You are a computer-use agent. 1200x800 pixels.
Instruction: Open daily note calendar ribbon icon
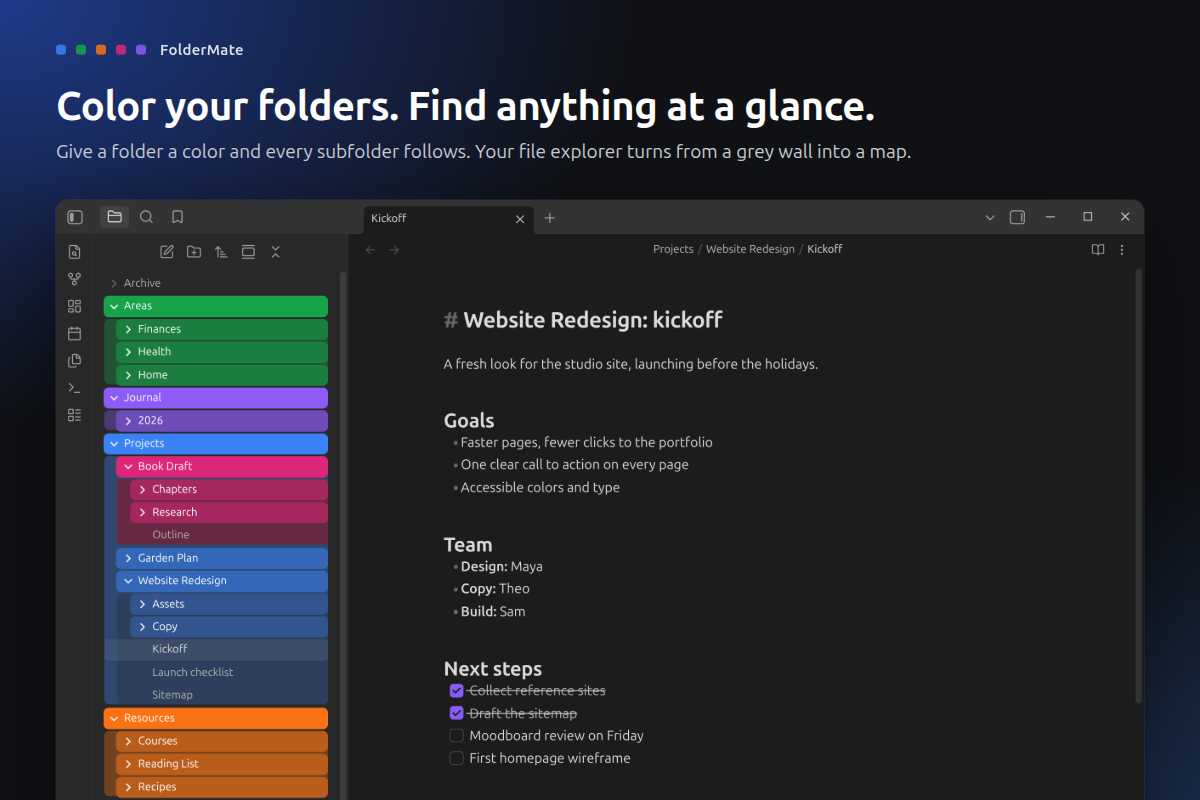point(74,333)
